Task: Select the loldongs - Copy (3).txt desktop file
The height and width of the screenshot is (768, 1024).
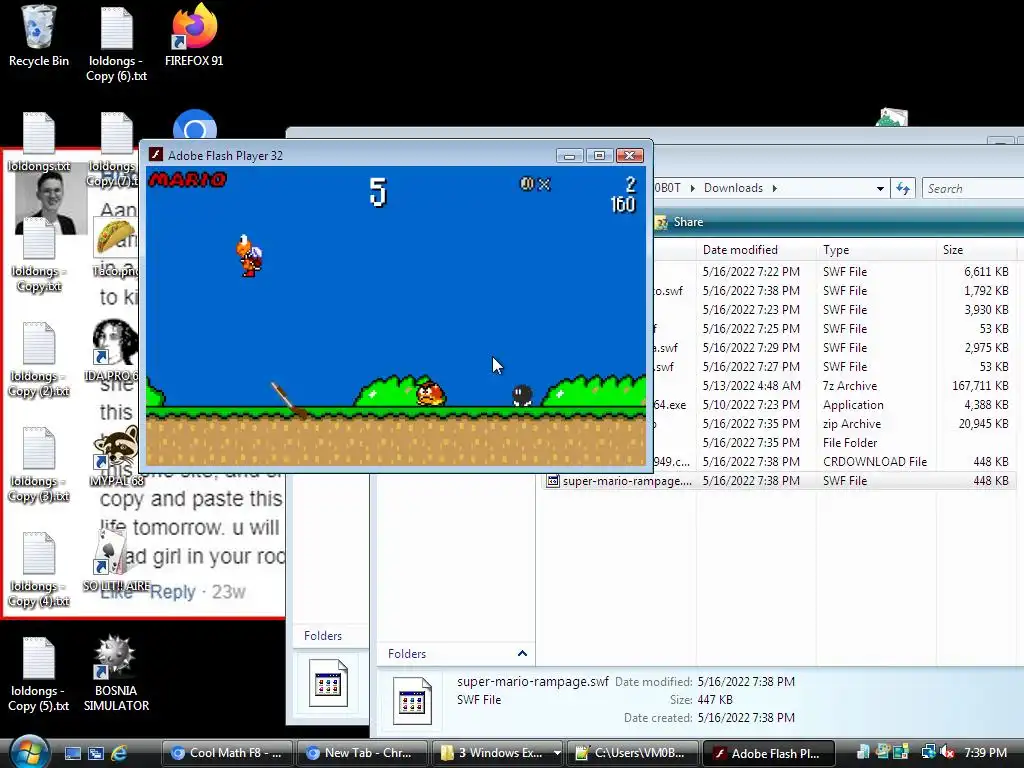Action: [39, 464]
